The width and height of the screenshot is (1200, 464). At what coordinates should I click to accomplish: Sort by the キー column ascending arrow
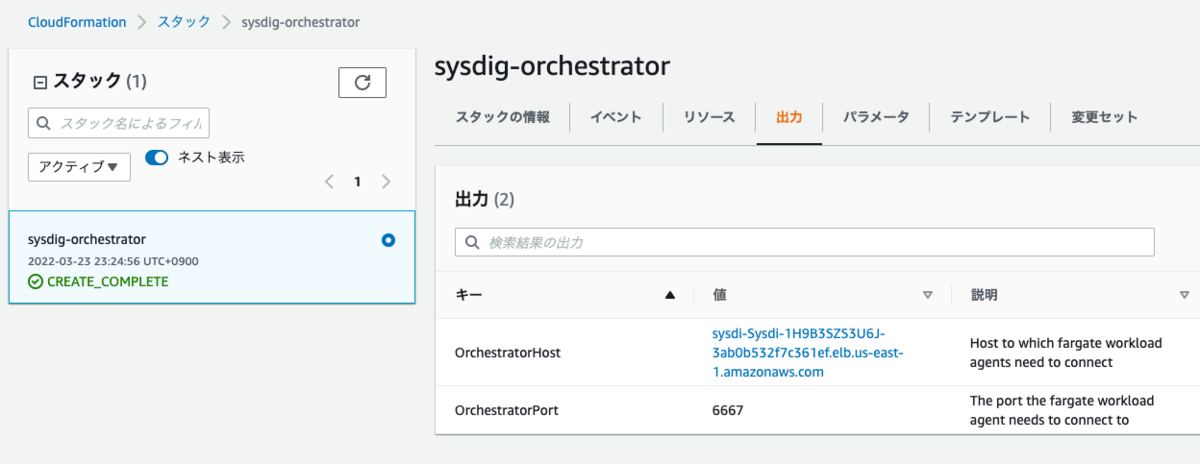pos(670,295)
